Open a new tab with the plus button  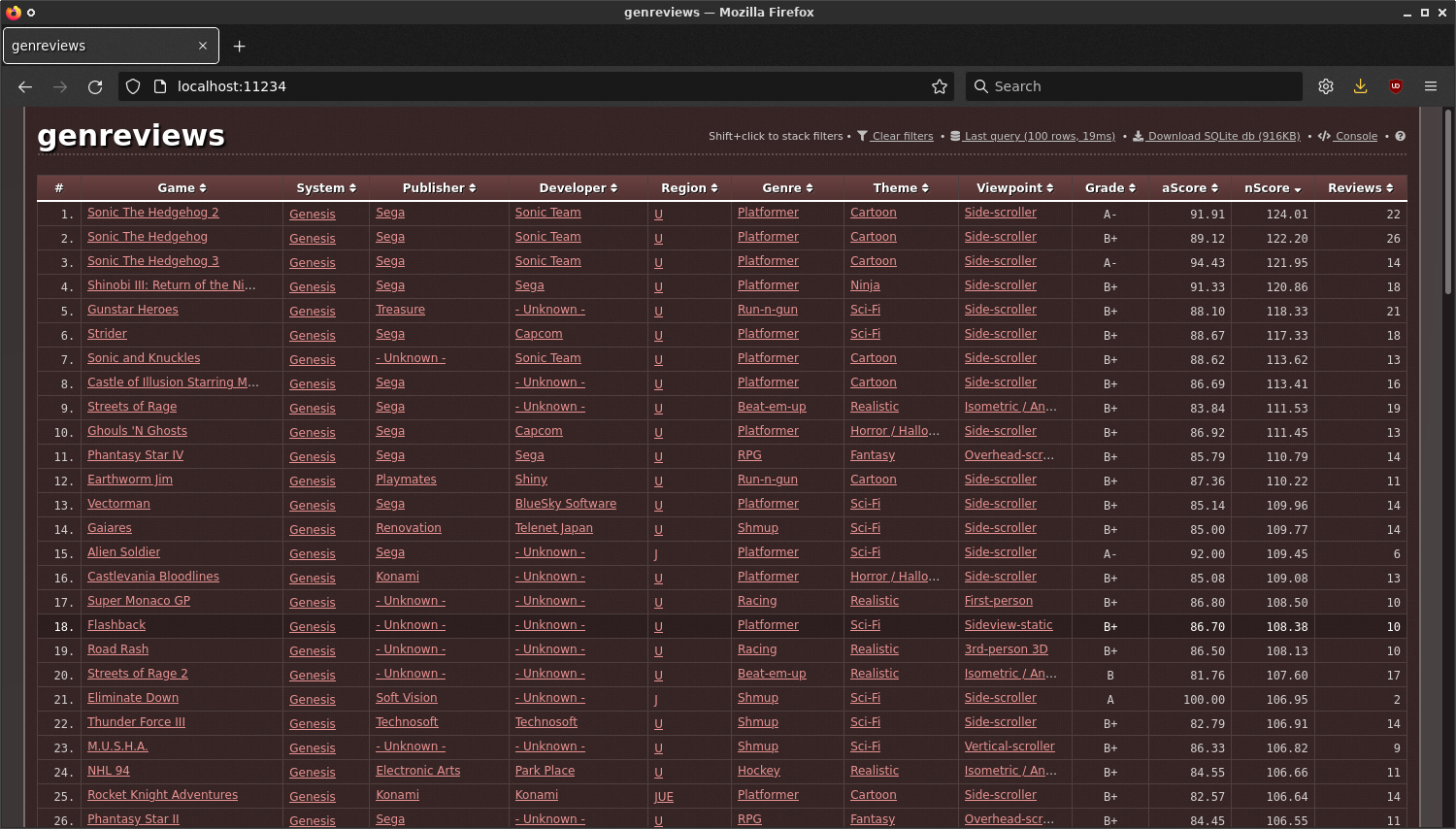pos(240,46)
